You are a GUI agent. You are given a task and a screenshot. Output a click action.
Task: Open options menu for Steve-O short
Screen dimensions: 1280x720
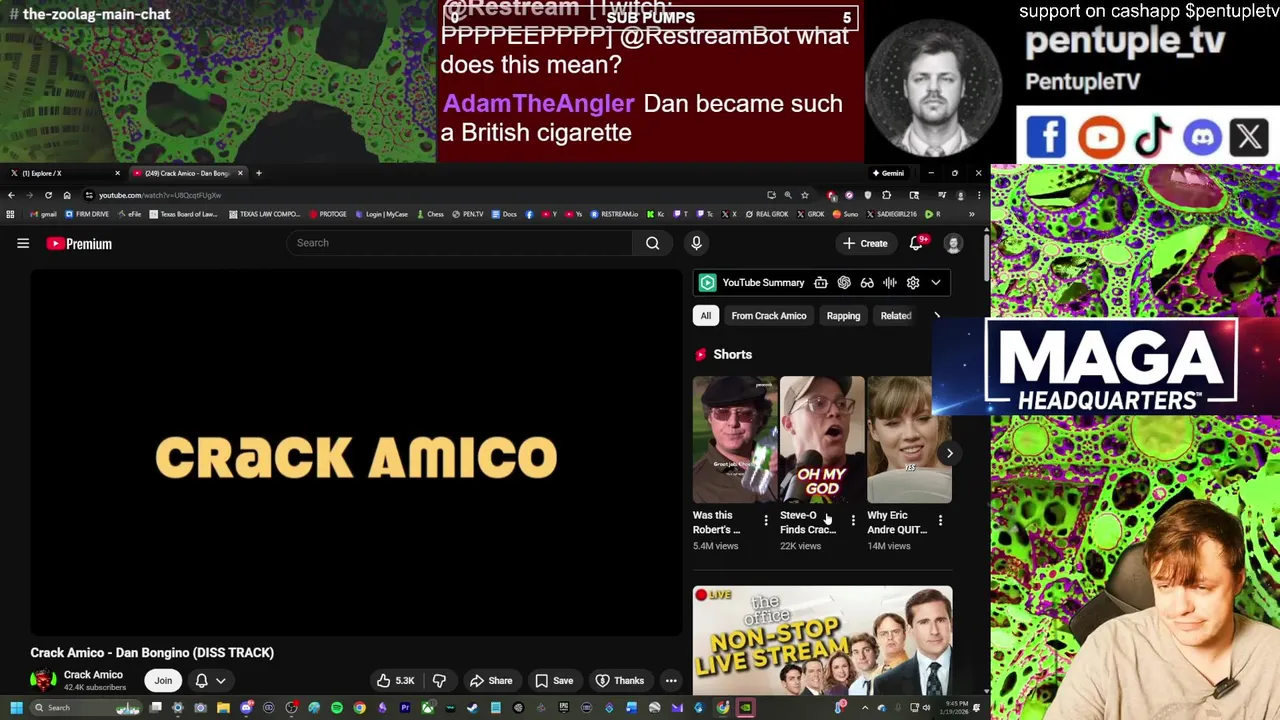pos(853,521)
